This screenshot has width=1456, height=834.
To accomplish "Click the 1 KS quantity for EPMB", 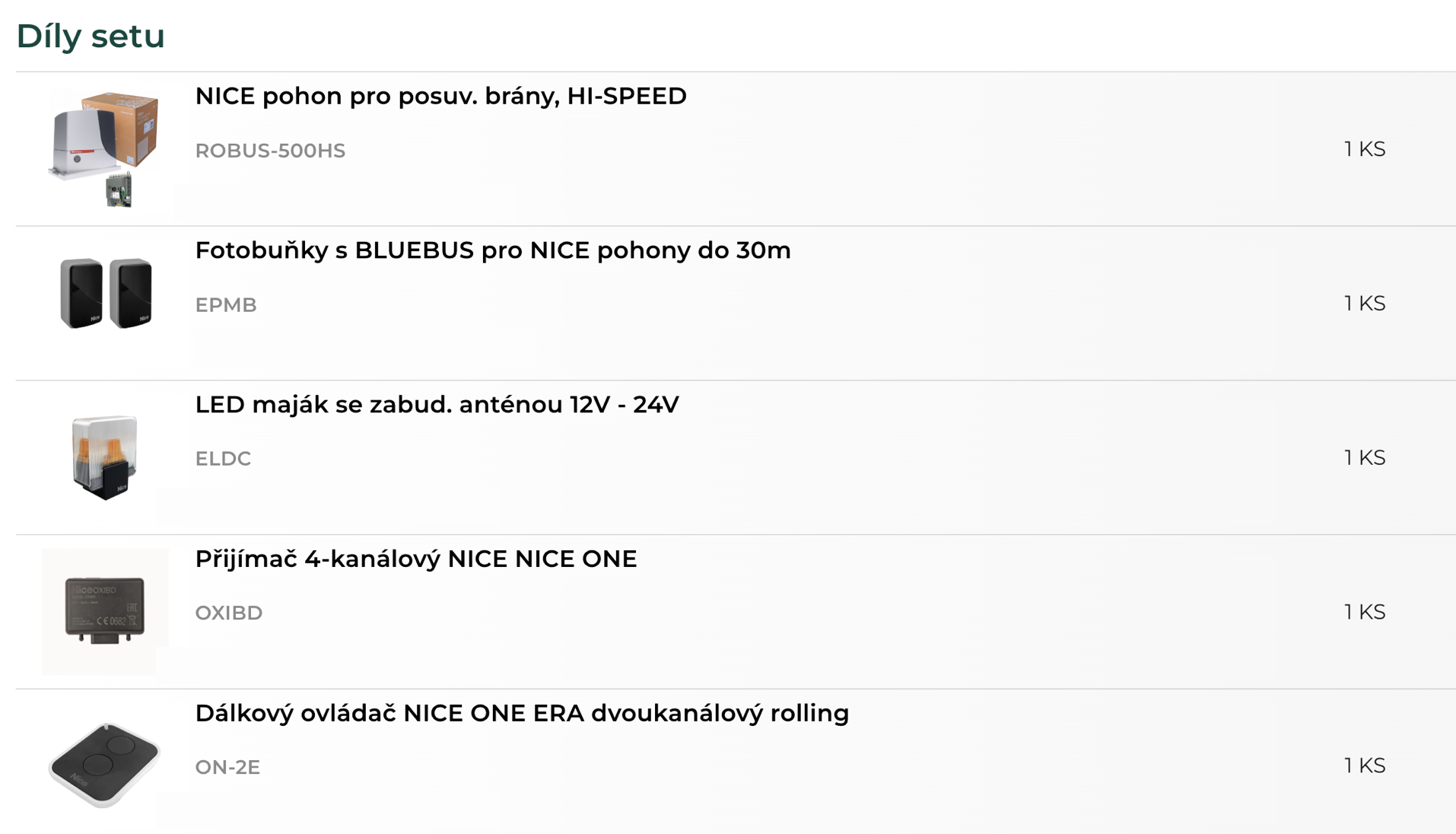I will tap(1365, 304).
